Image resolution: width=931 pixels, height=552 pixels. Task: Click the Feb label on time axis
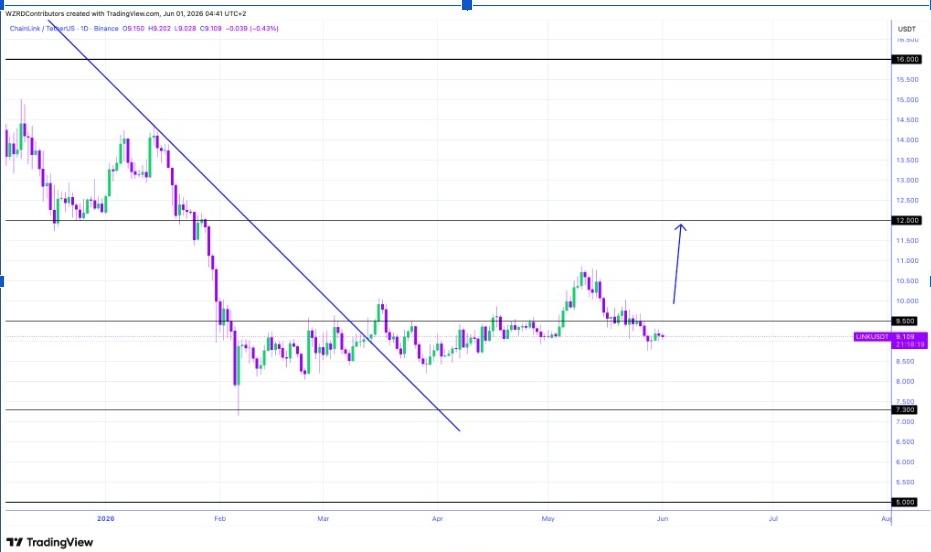[220, 519]
